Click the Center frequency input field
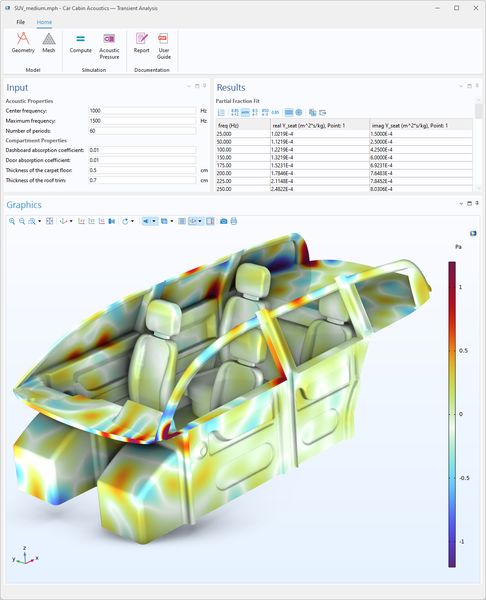This screenshot has width=486, height=600. (142, 111)
